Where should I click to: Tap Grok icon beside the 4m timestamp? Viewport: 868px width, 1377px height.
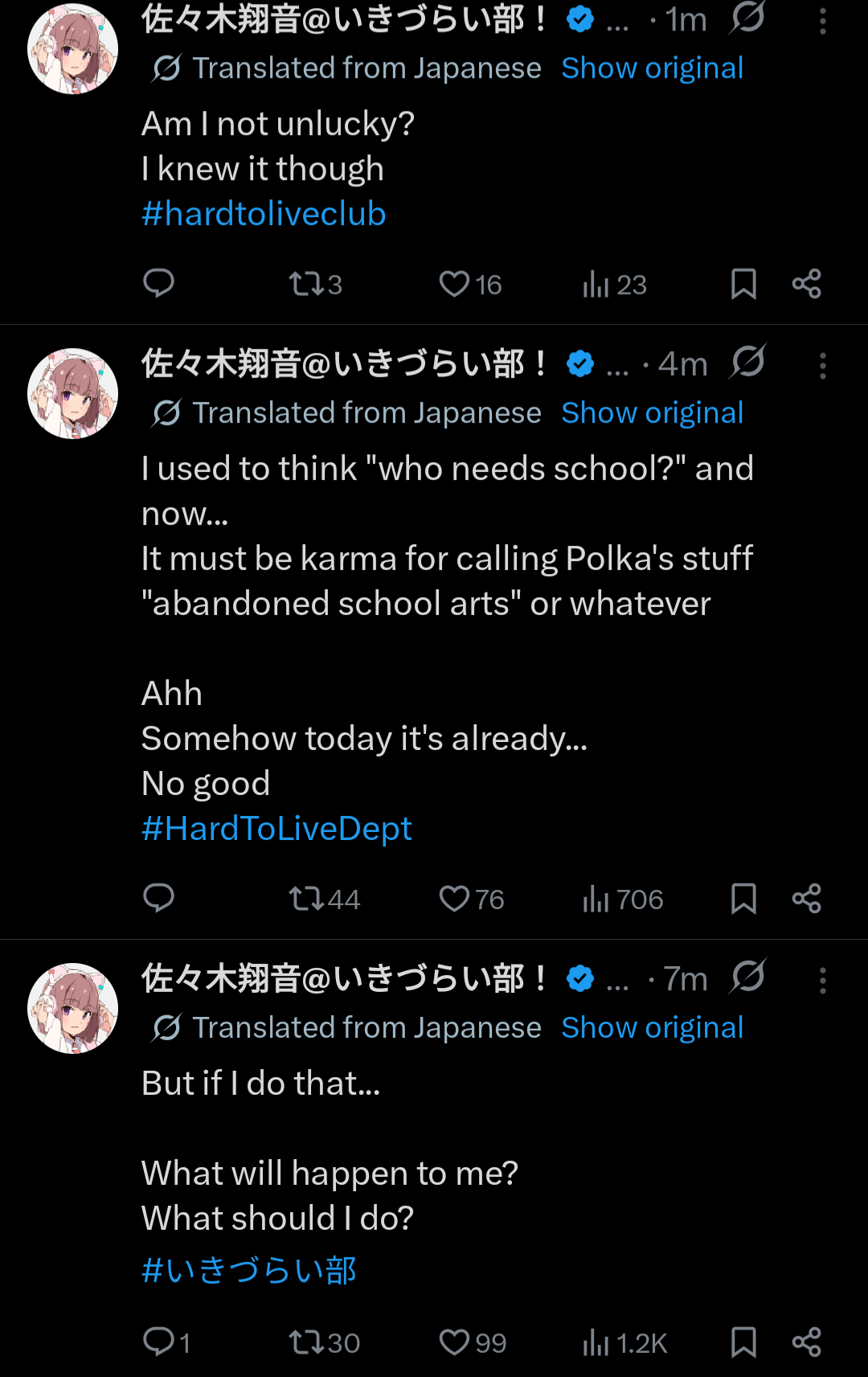click(x=747, y=362)
